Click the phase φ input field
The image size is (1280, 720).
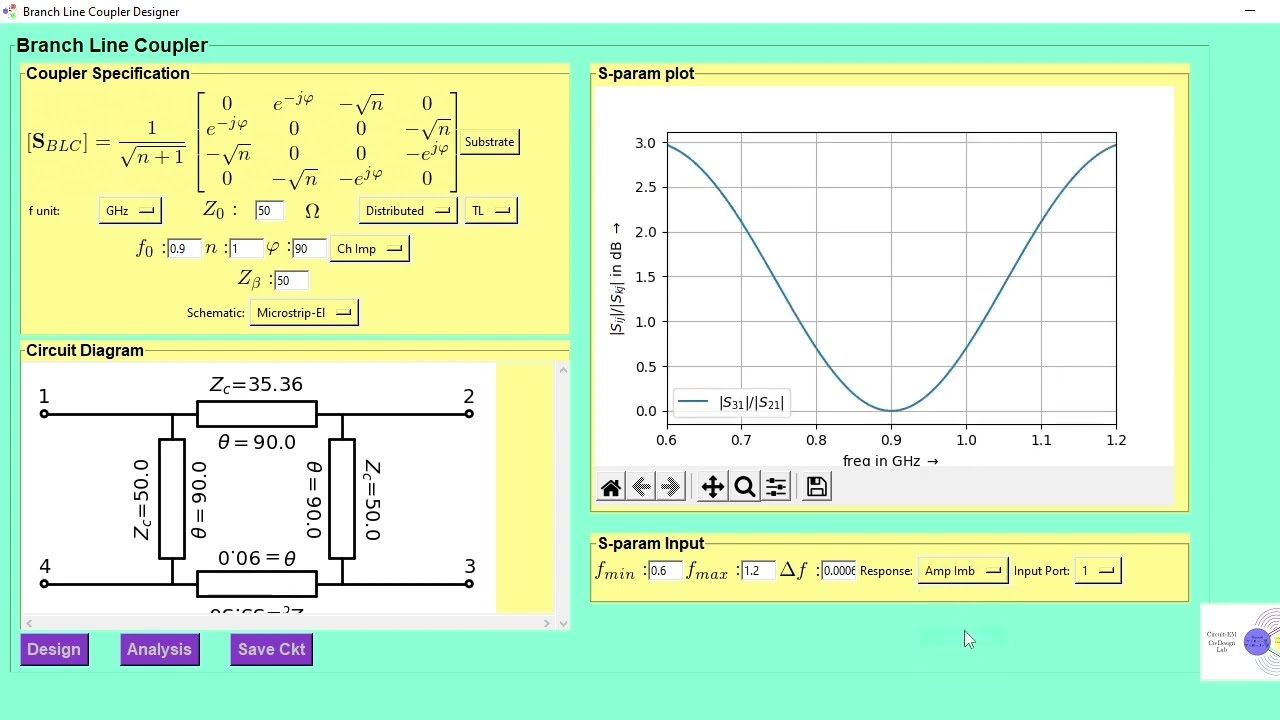coord(309,249)
